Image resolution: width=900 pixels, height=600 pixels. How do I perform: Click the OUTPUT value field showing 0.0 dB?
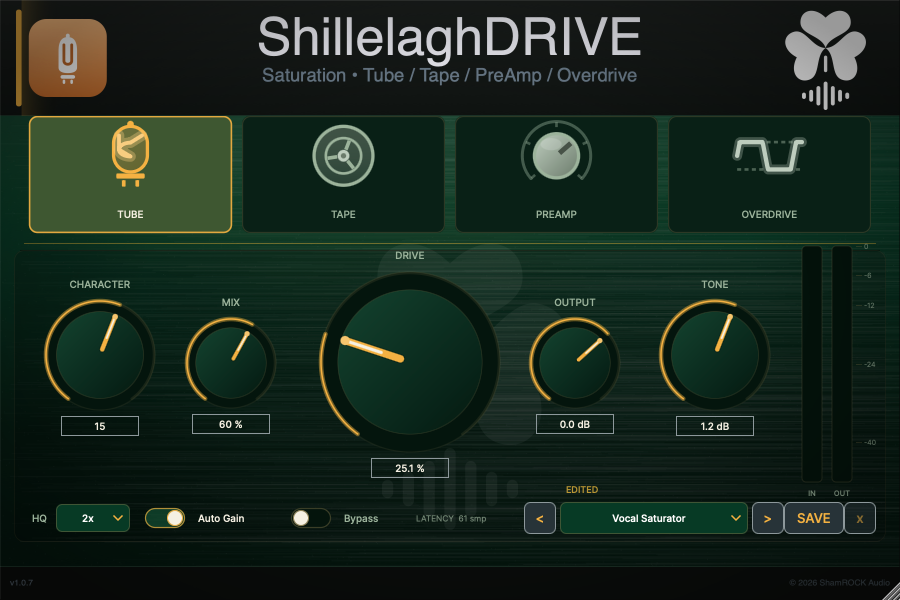(575, 424)
